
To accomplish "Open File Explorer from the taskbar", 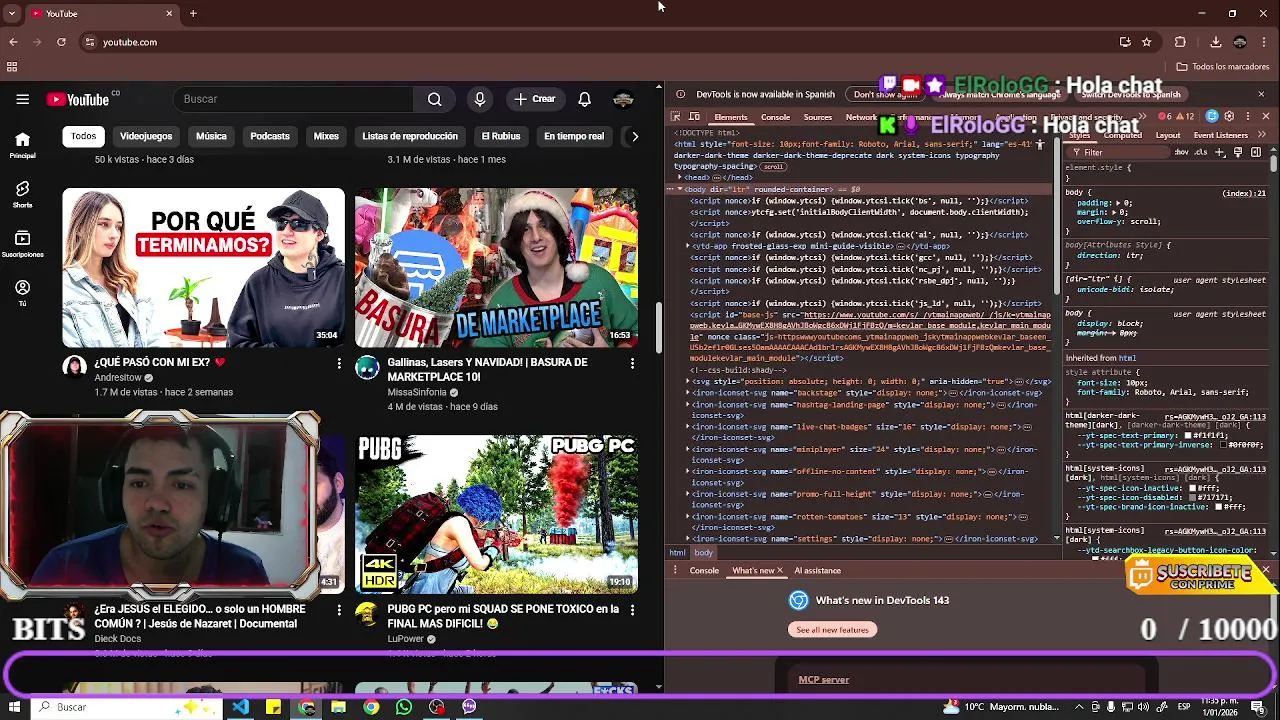I will pos(339,707).
